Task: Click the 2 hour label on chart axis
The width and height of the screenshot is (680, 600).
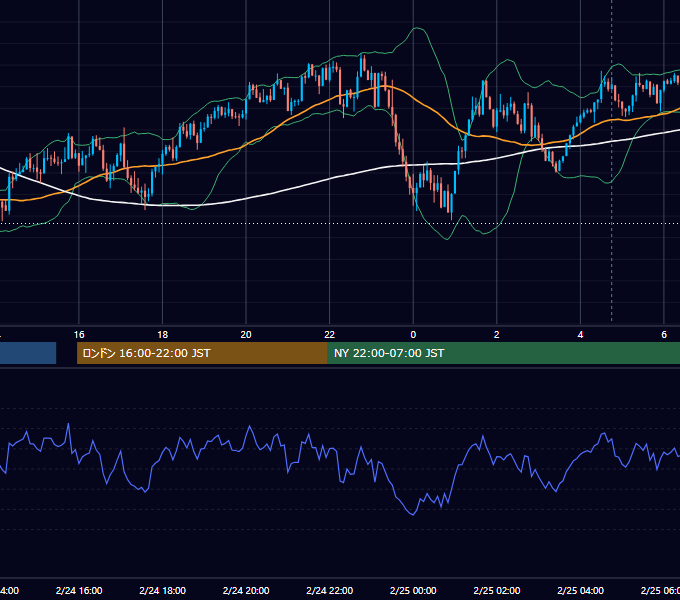Action: (497, 334)
